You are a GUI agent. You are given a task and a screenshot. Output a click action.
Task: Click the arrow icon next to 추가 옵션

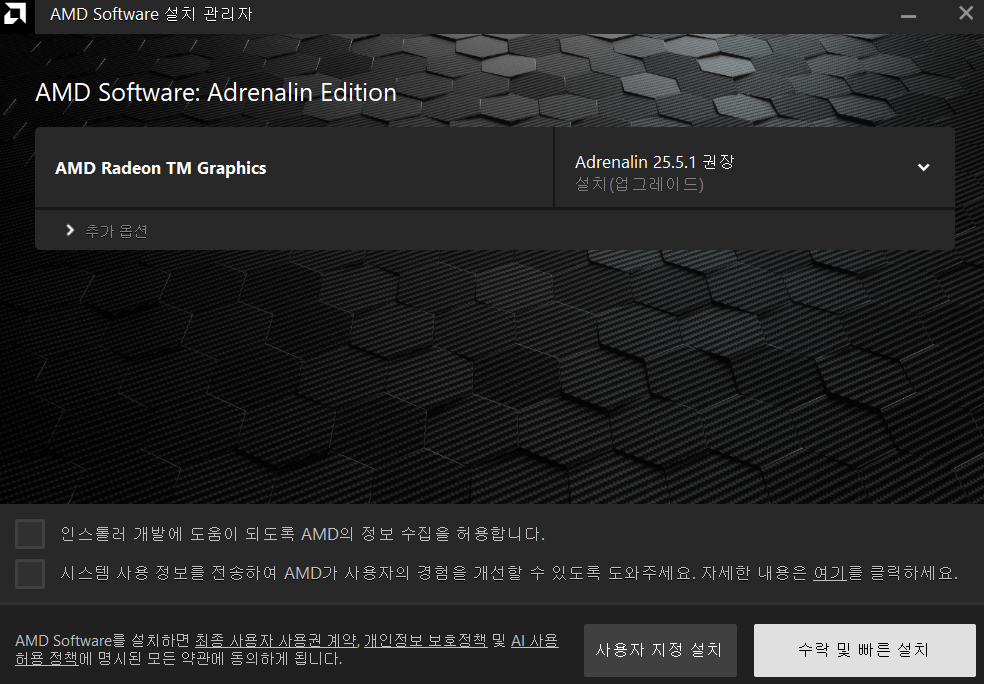point(69,229)
